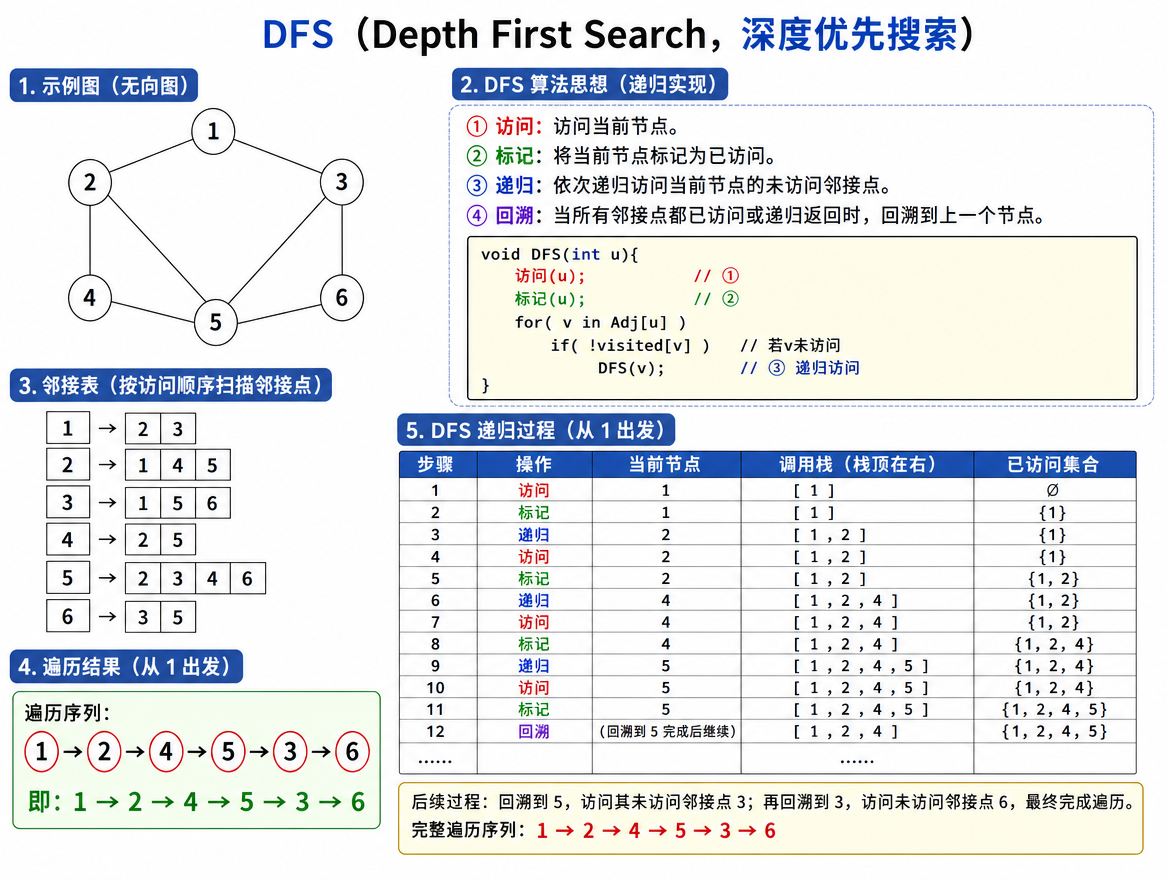Click the "1. 示例图（无向图）" section header
The image size is (1168, 880).
click(x=104, y=86)
